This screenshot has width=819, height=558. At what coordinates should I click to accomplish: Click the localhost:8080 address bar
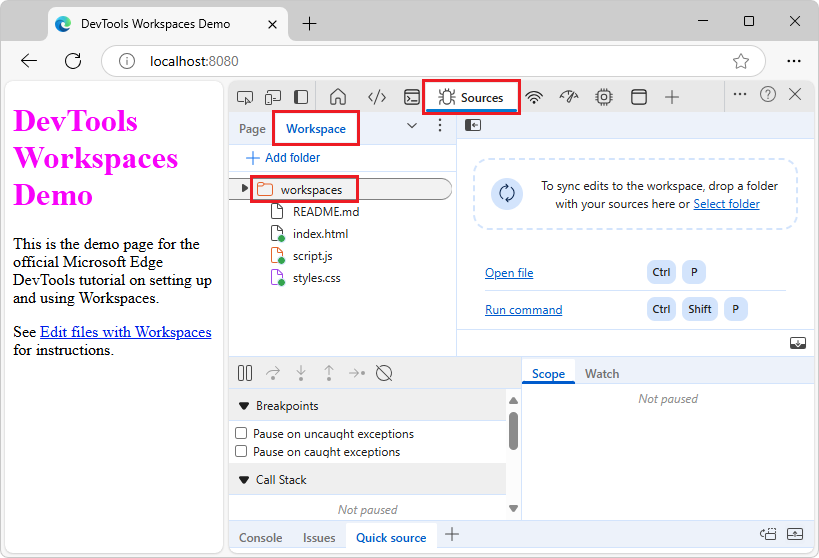[434, 61]
